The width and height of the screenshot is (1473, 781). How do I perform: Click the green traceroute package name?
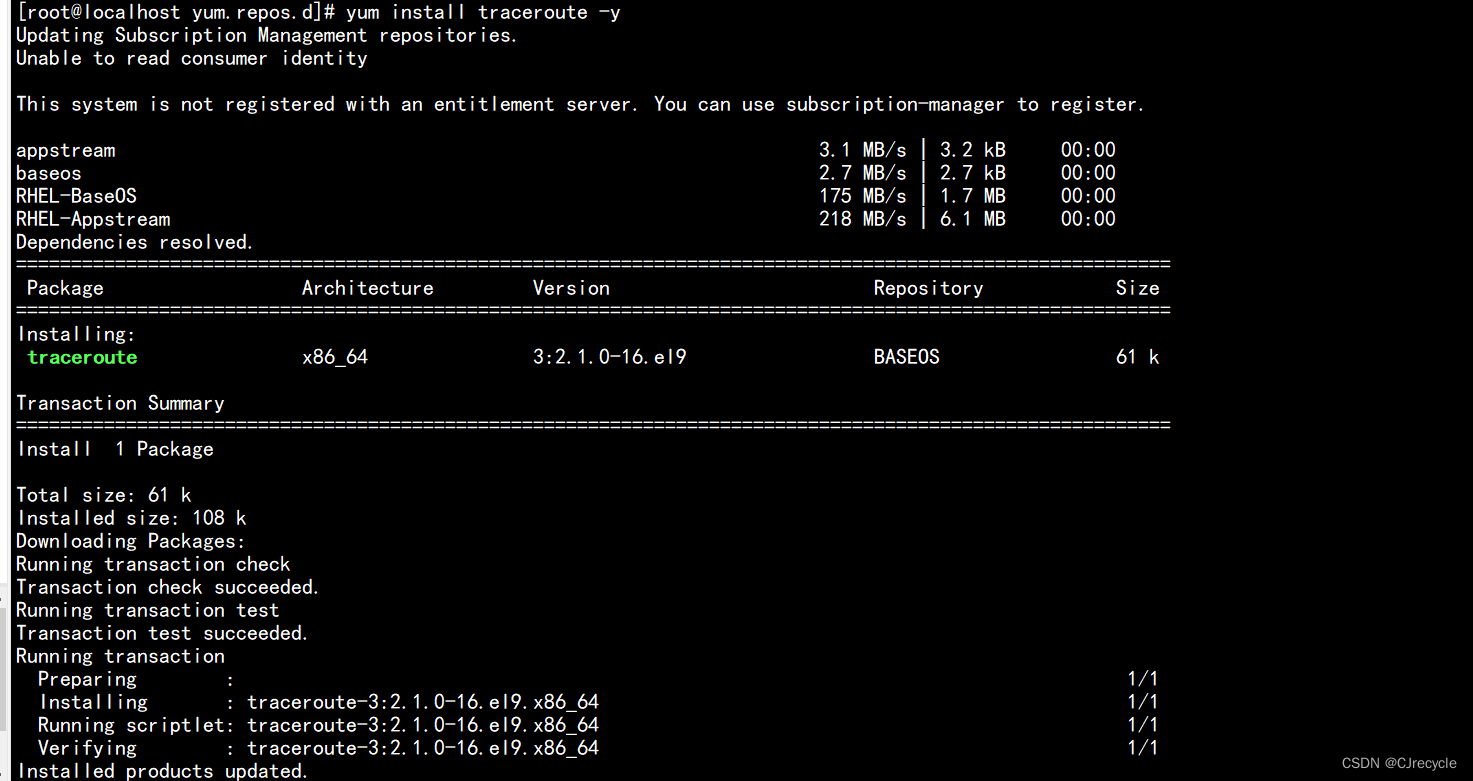point(82,357)
